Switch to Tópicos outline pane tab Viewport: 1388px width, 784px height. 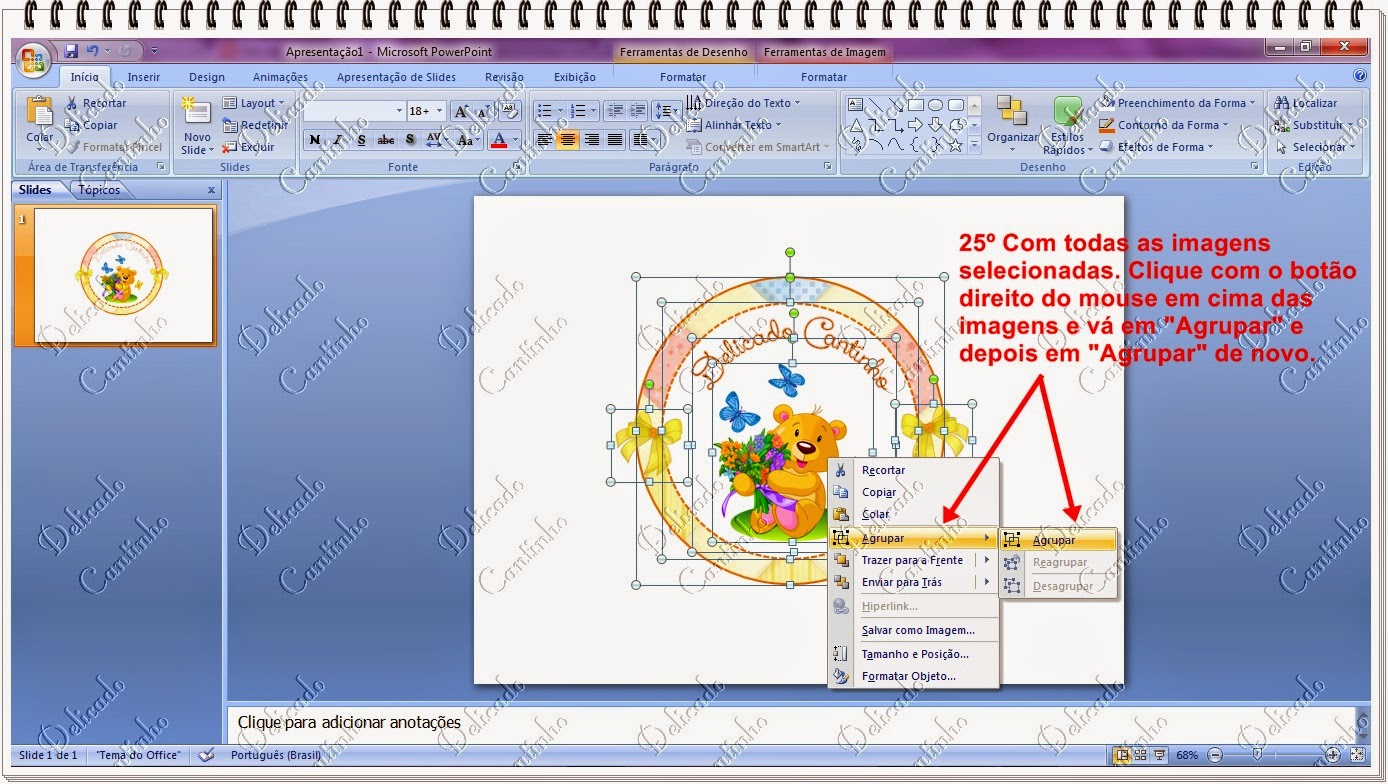tap(99, 190)
